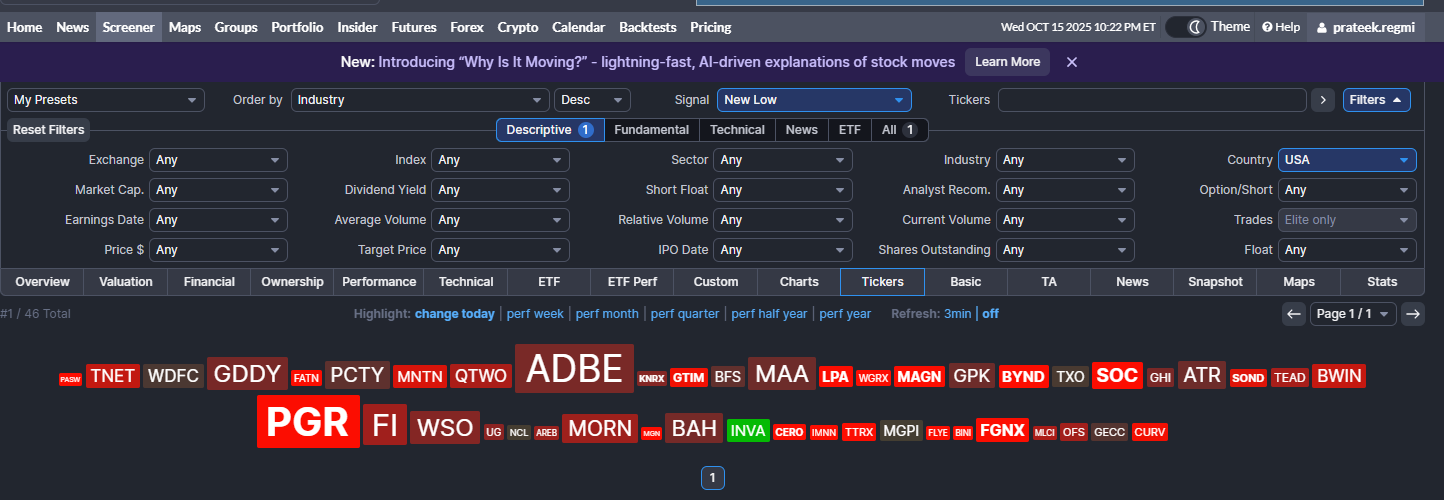Open the Overview view tab

tap(42, 282)
